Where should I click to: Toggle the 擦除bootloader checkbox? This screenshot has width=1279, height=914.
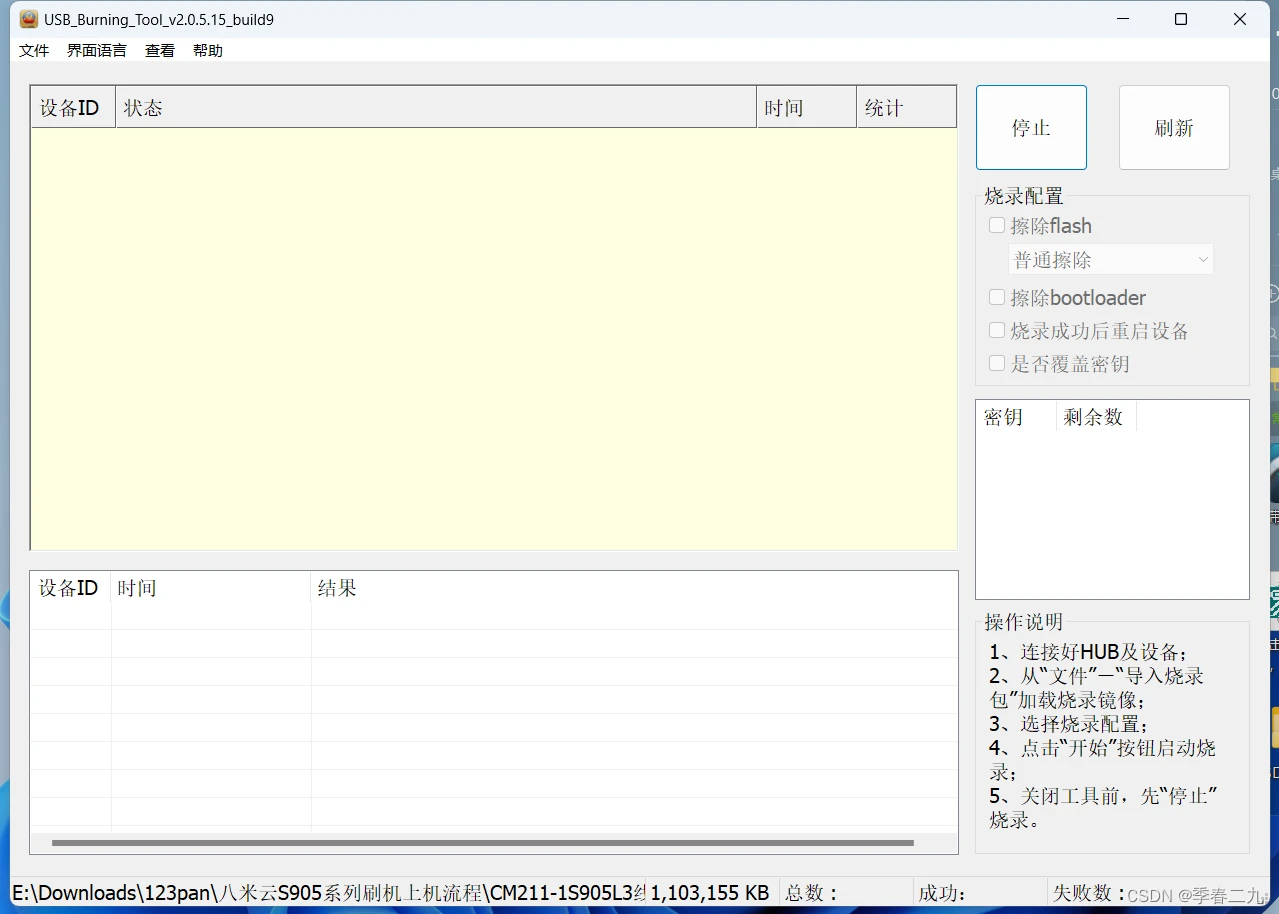pos(997,297)
